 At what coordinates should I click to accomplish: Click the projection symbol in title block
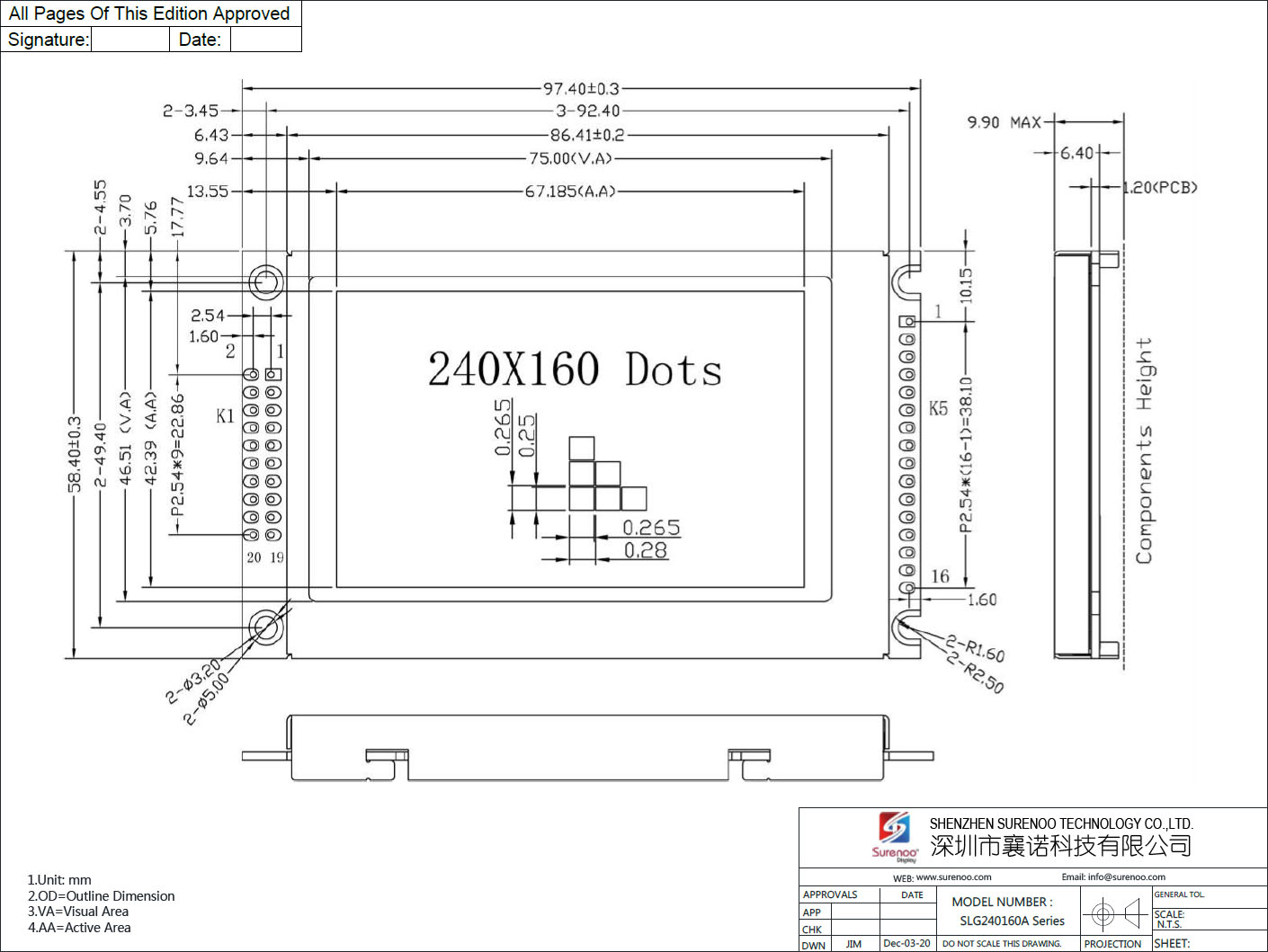point(1115,915)
